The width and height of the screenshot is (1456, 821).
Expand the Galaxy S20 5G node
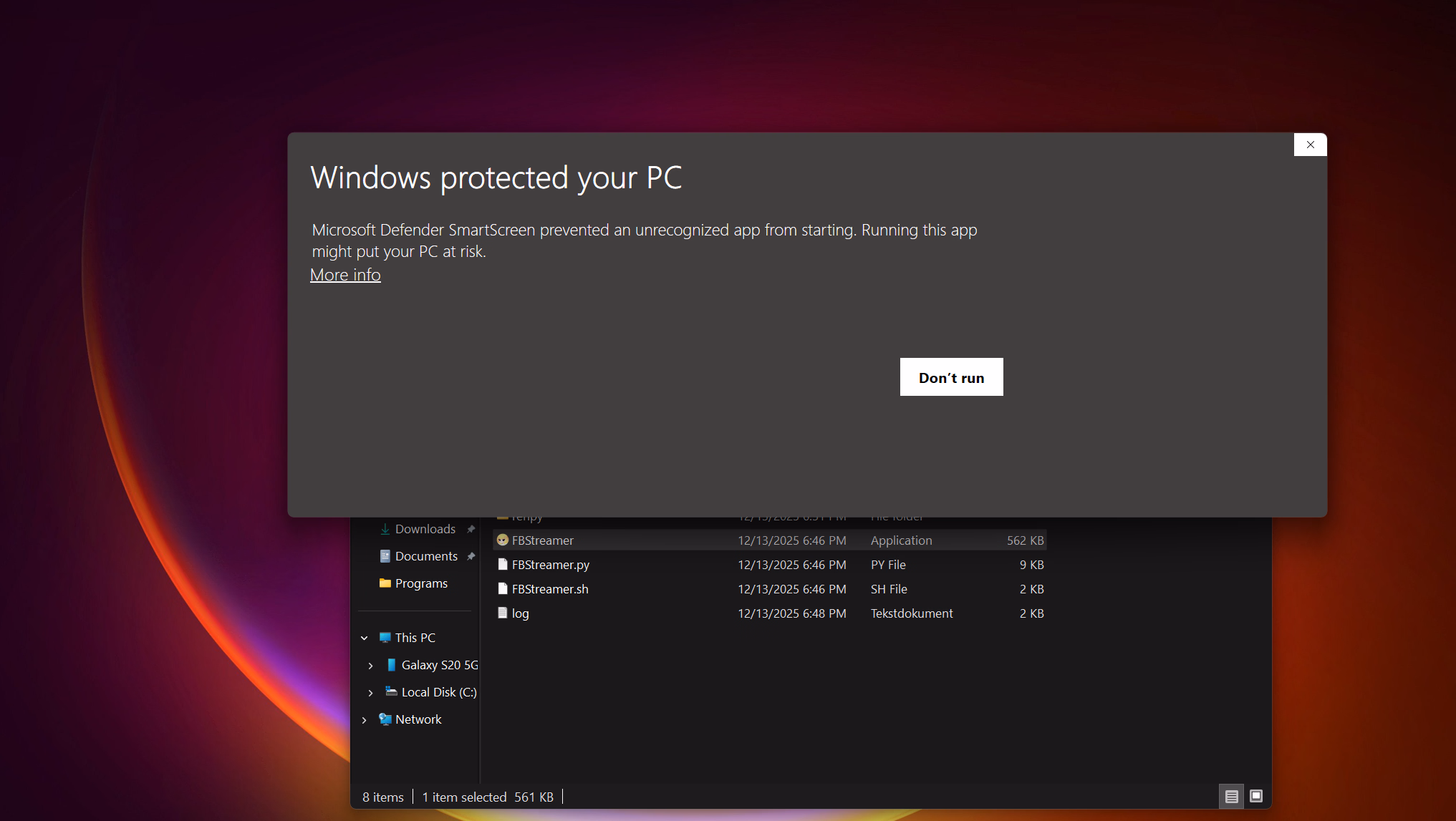(x=370, y=666)
